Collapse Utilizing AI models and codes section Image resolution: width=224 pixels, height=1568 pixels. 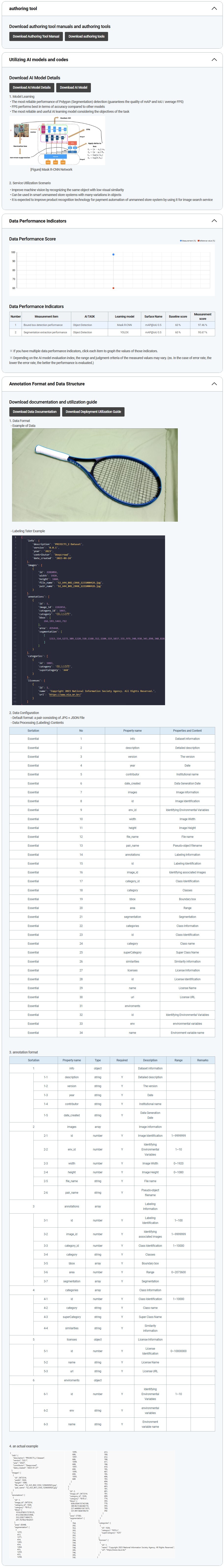tap(214, 60)
